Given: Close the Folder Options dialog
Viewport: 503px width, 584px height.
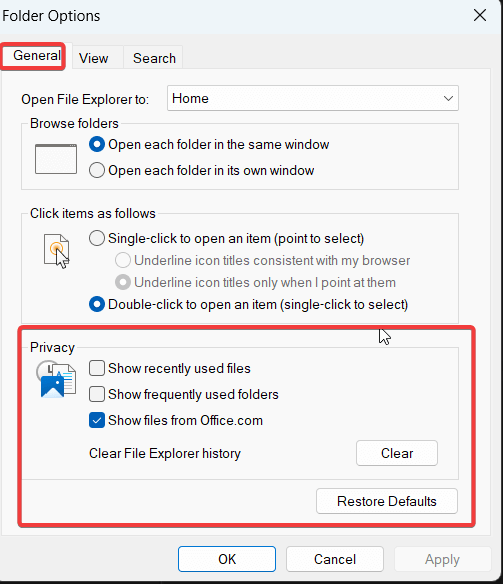Looking at the screenshot, I should pos(480,16).
